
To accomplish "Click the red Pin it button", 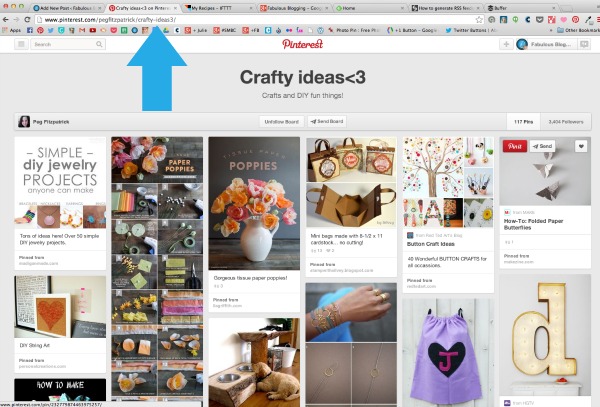I will coord(515,146).
